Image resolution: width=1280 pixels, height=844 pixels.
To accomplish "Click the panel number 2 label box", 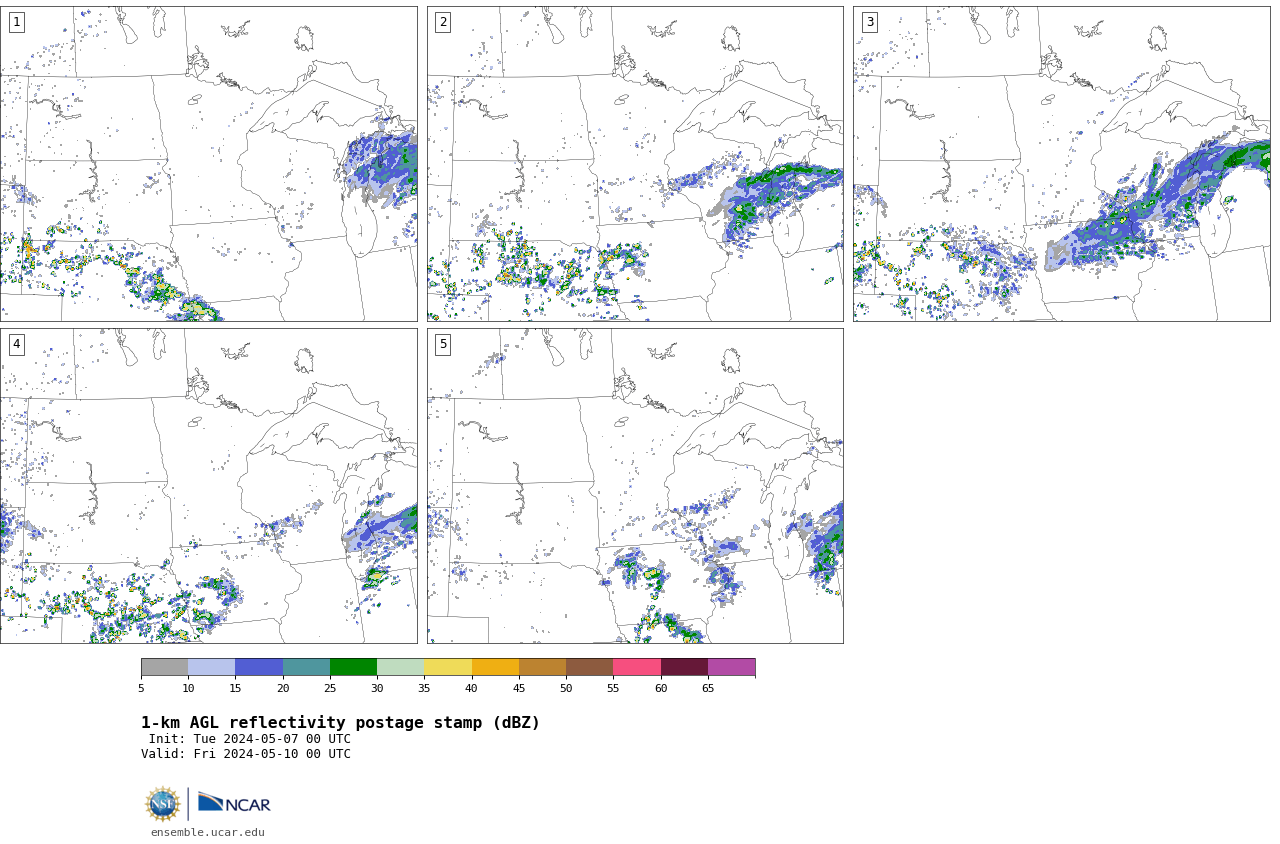I will [x=443, y=22].
